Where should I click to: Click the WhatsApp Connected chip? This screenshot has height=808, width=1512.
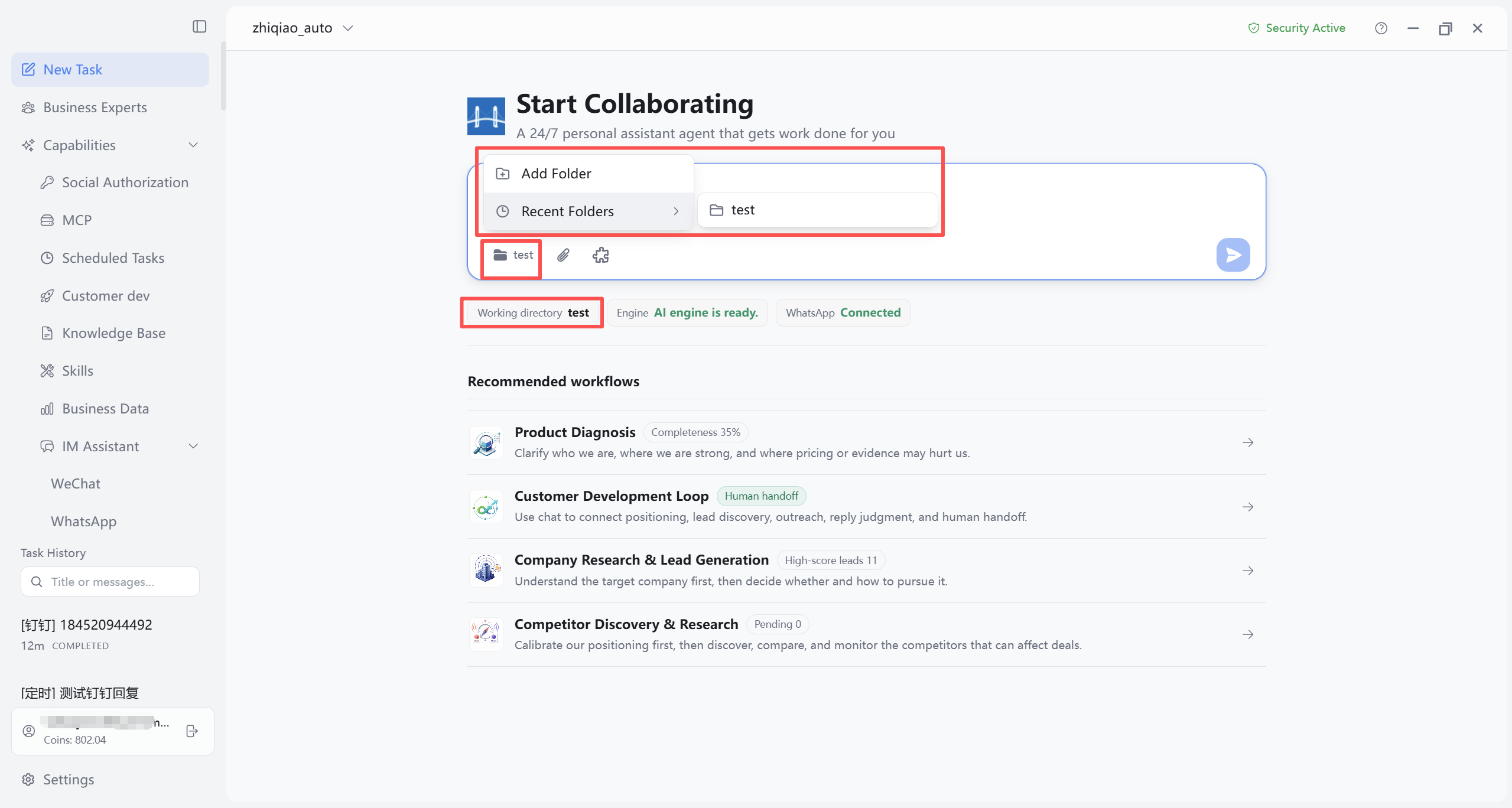(x=843, y=313)
